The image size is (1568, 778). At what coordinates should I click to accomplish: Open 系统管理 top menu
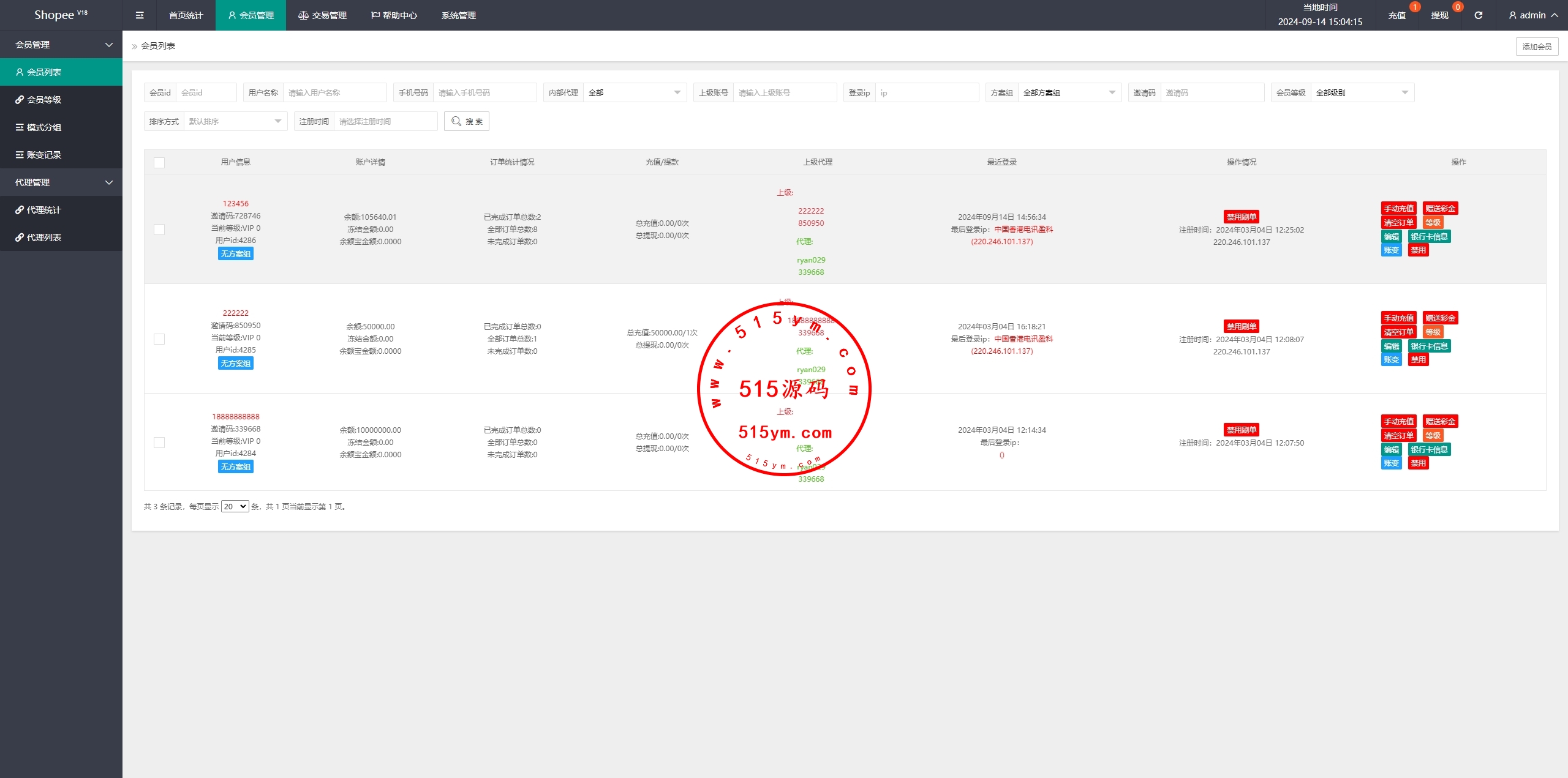[x=458, y=15]
